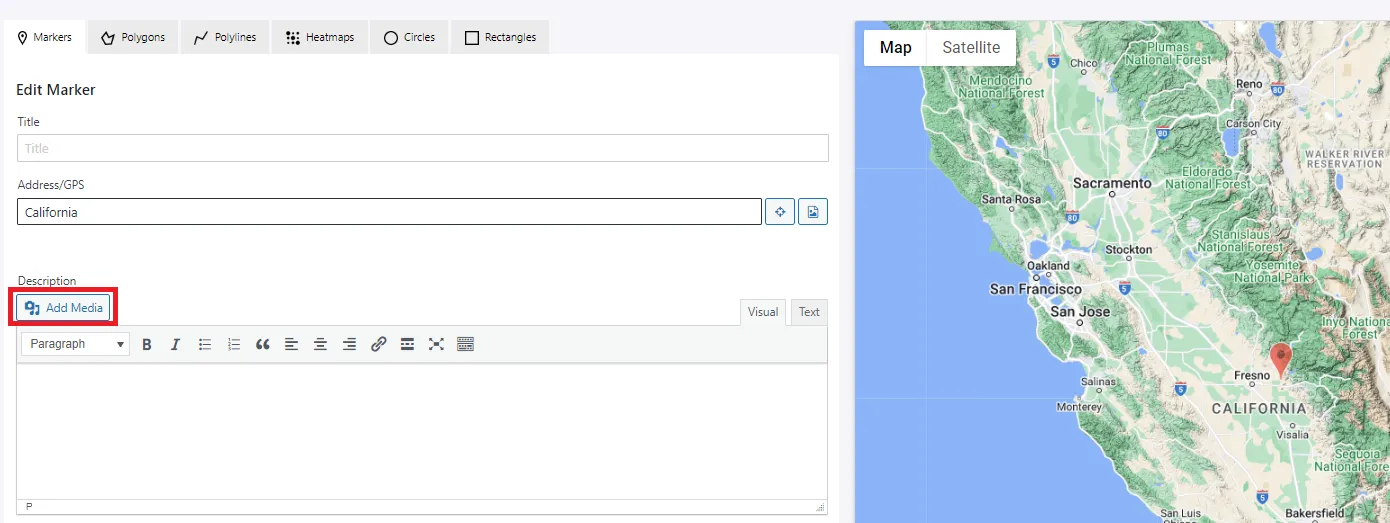Open the Heatmaps tab
The image size is (1390, 523).
tap(320, 37)
